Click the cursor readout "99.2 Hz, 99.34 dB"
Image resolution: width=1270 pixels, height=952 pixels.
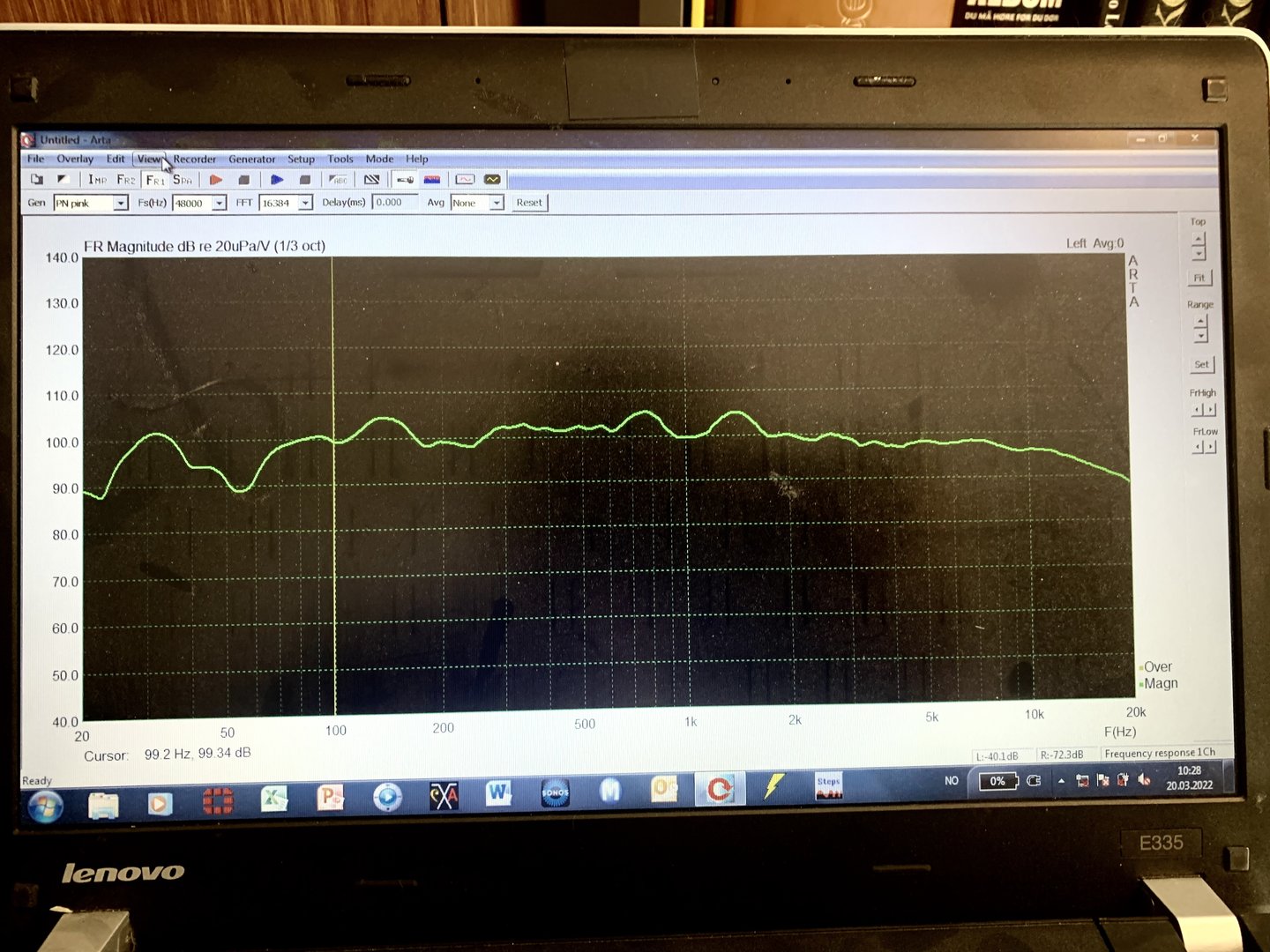click(x=198, y=754)
